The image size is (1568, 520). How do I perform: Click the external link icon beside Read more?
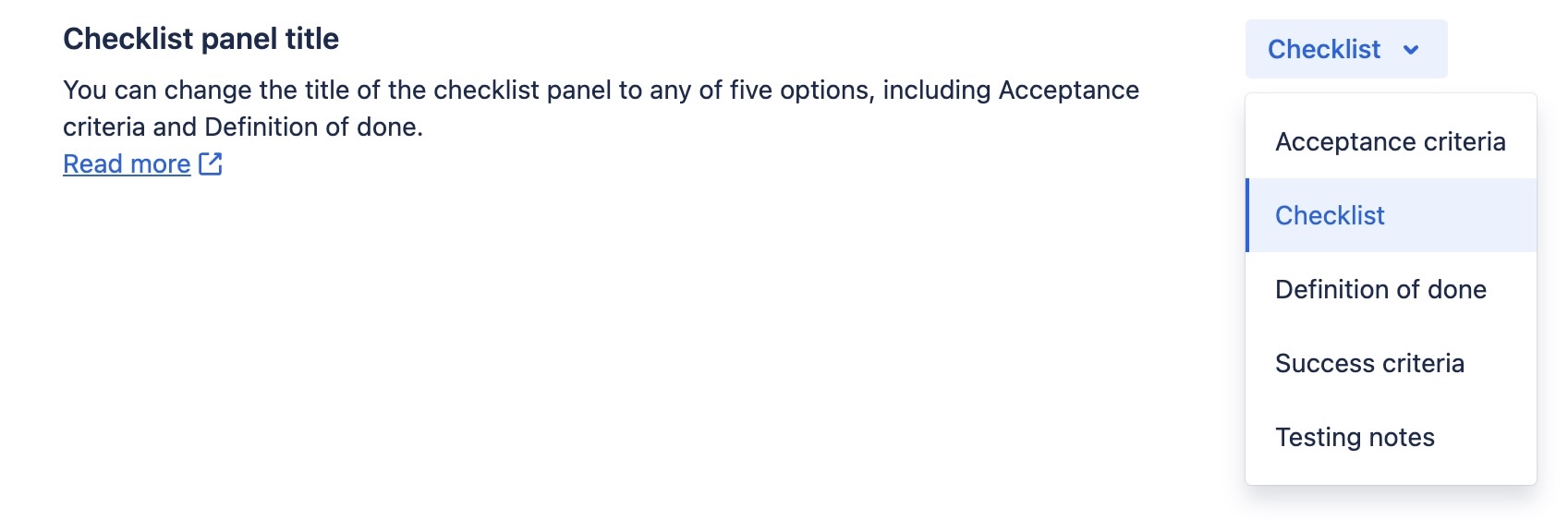tap(211, 164)
